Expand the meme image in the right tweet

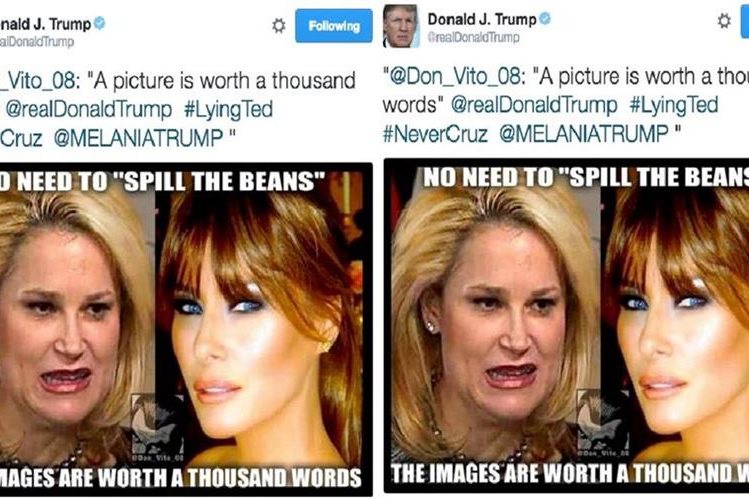point(567,326)
